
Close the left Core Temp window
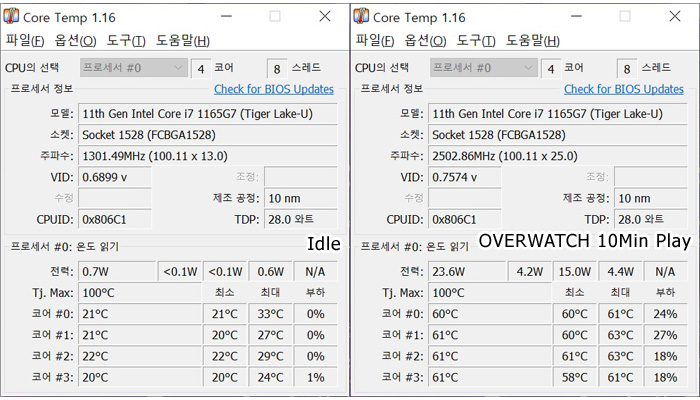[325, 17]
